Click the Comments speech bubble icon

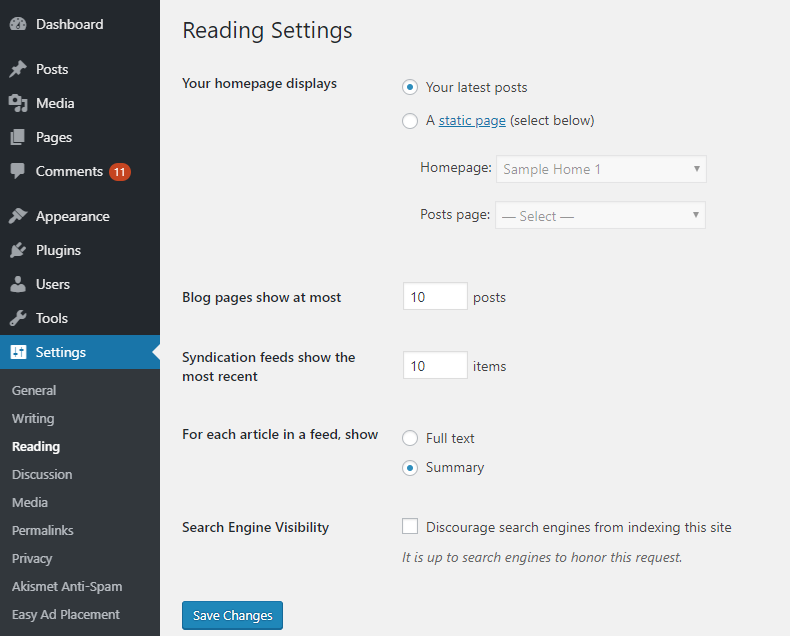click(18, 171)
